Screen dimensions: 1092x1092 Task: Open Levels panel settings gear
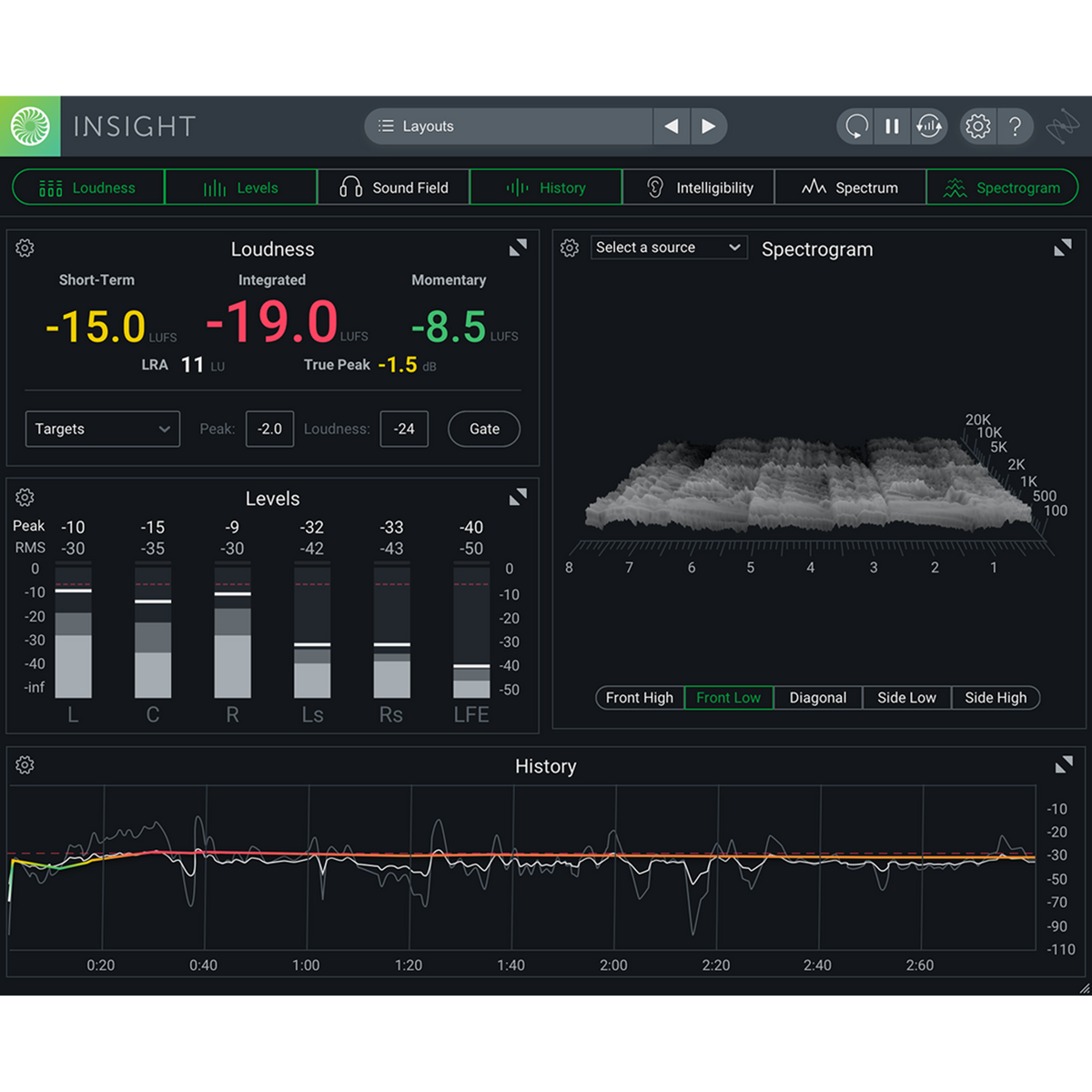[25, 497]
